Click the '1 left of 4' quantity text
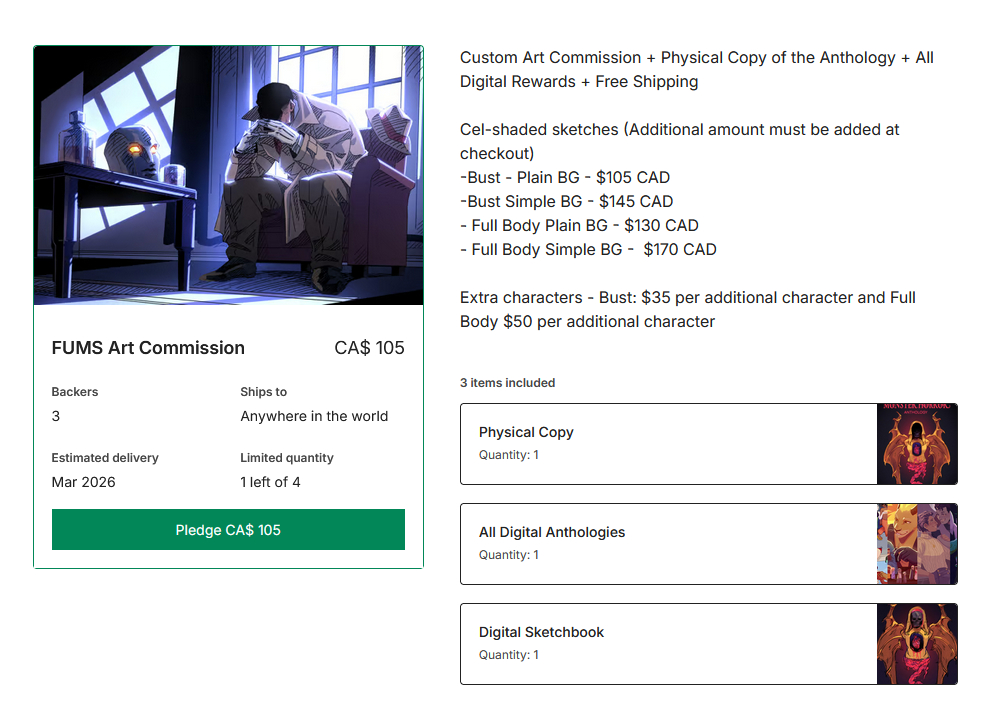The width and height of the screenshot is (995, 706). tap(270, 482)
